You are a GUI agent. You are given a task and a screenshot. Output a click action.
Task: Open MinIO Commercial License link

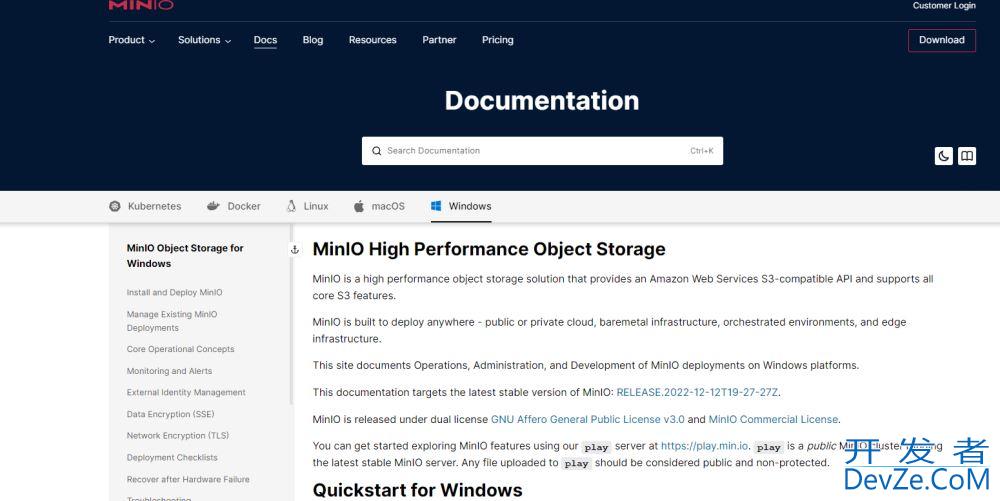click(773, 419)
